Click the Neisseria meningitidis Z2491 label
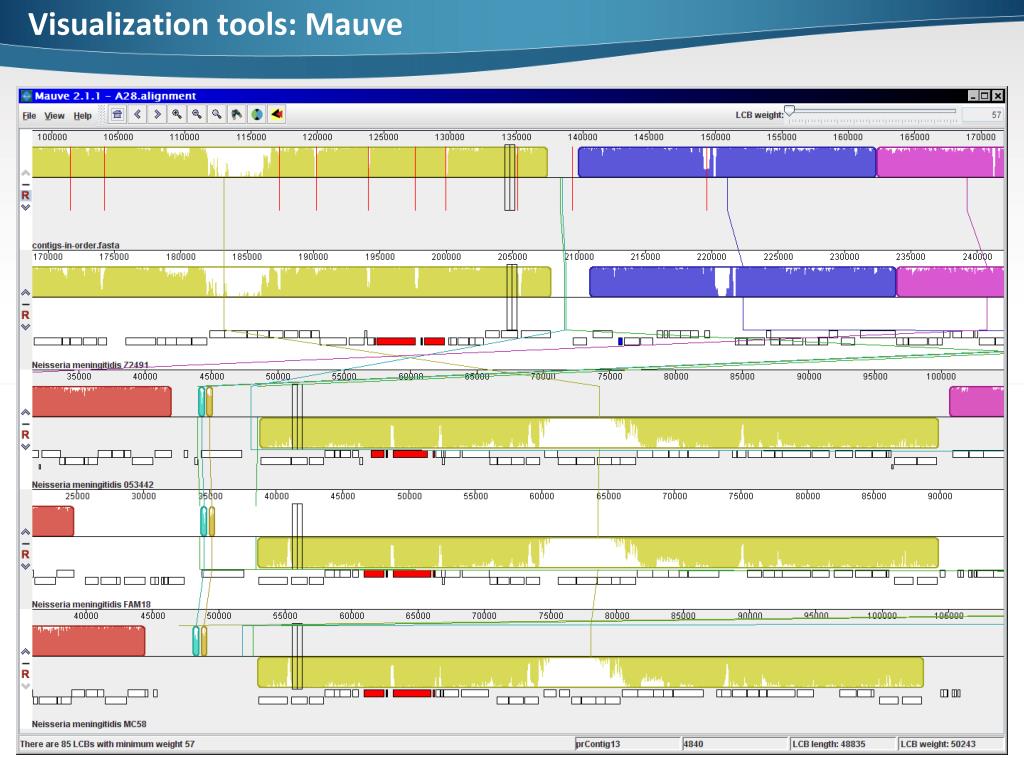Viewport: 1024px width, 768px height. point(90,364)
